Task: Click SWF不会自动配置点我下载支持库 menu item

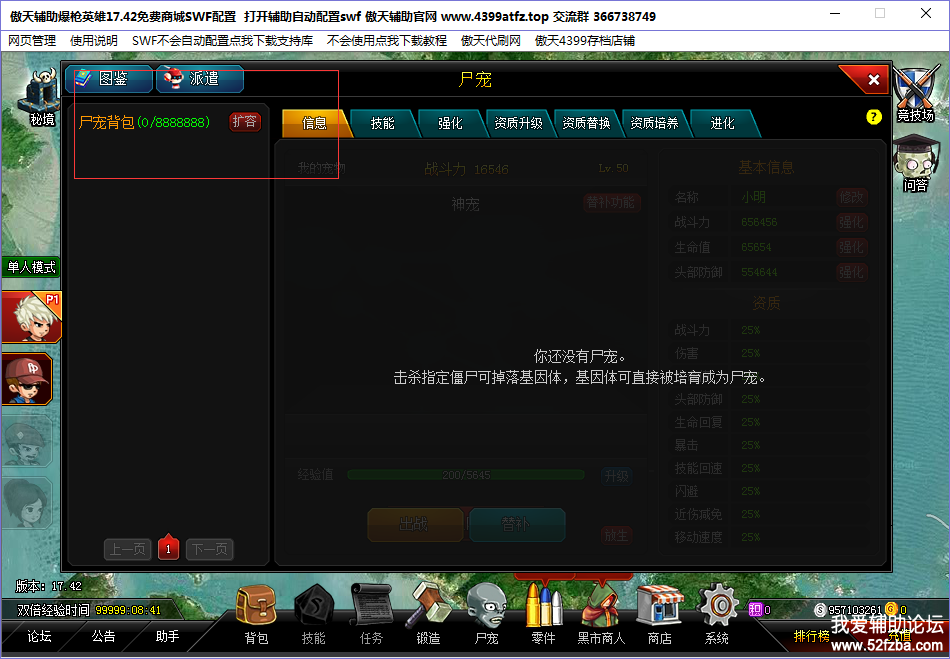Action: [x=222, y=41]
